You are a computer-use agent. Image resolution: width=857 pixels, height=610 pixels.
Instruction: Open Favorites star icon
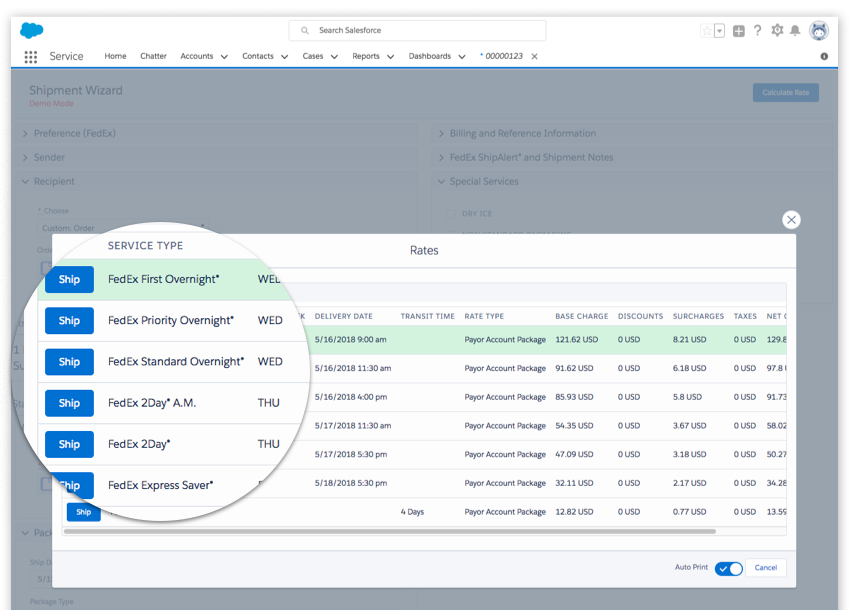point(707,31)
